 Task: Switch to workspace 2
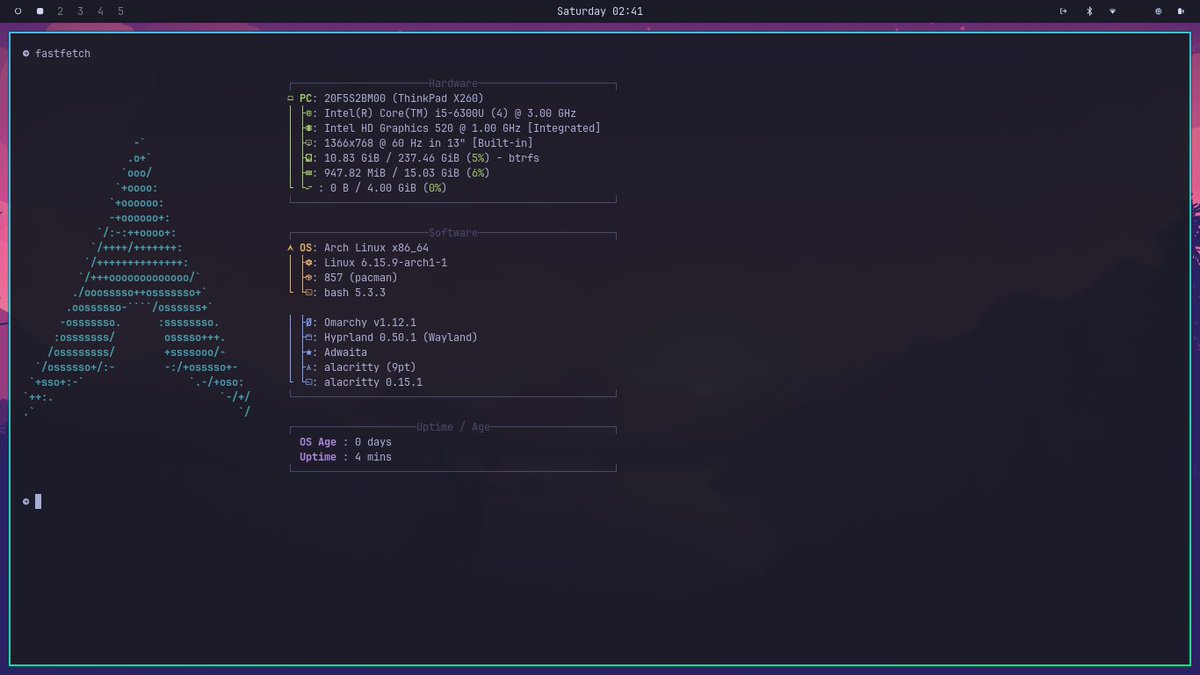coord(60,11)
